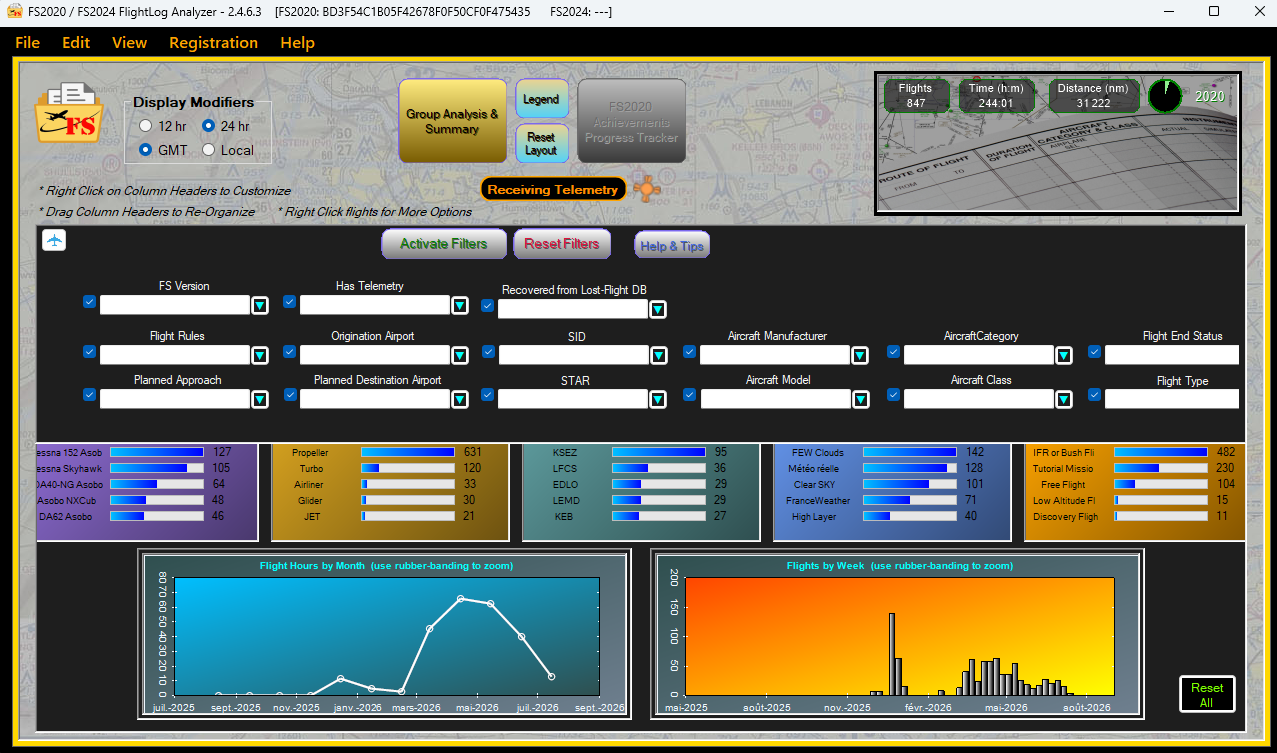Toggle the Planned Approach checkbox
The width and height of the screenshot is (1277, 753).
[x=90, y=395]
